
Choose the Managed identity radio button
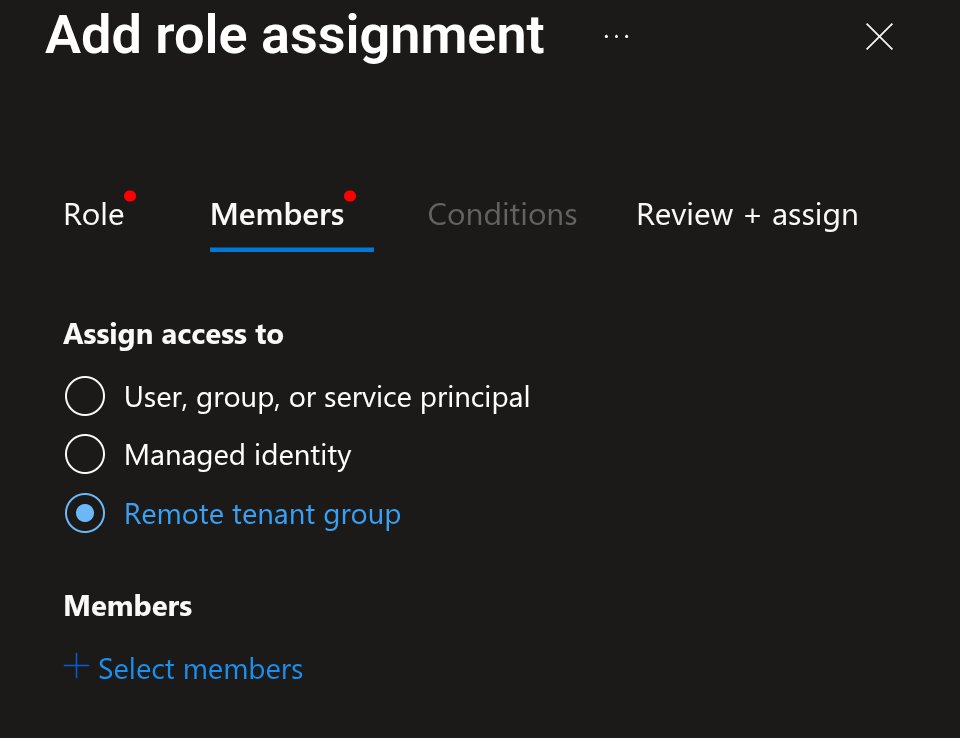pyautogui.click(x=84, y=454)
